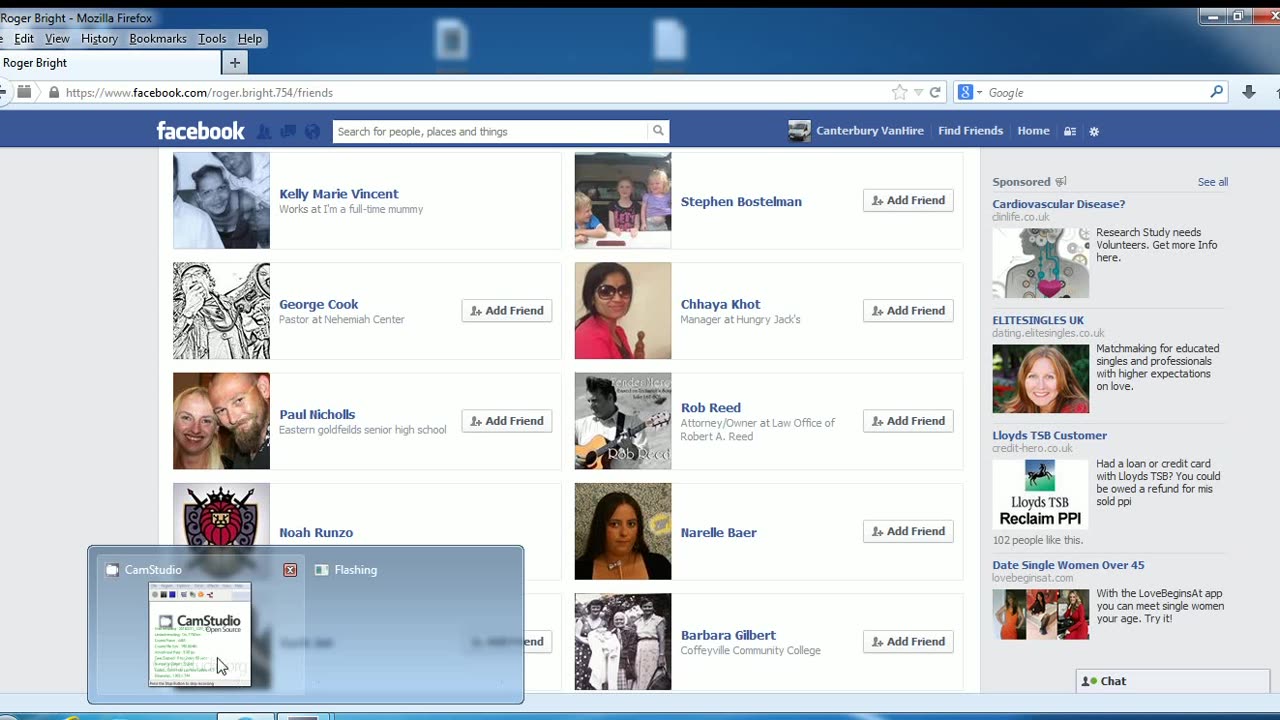Add Paul Nicholls as friend
The height and width of the screenshot is (720, 1280).
point(507,421)
